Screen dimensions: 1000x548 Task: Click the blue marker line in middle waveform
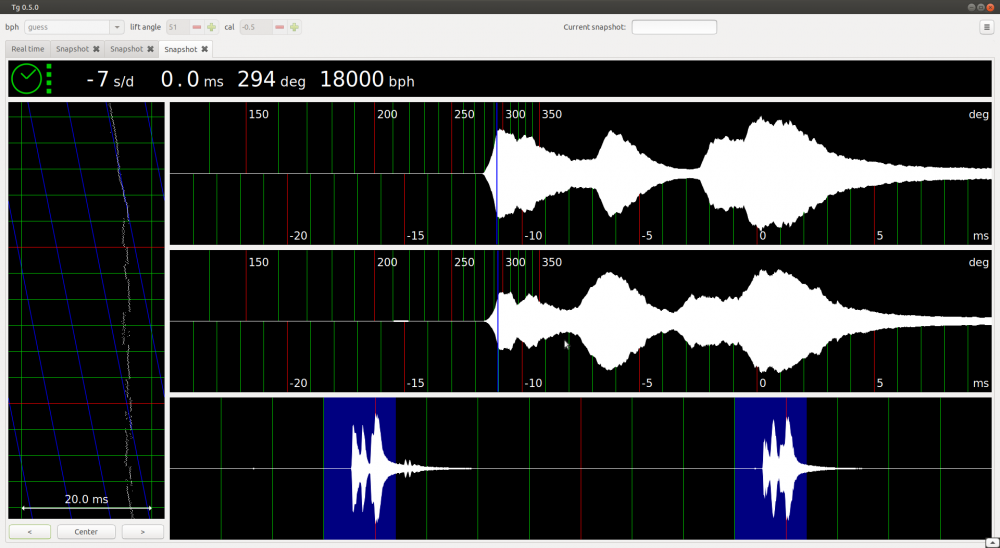tap(497, 321)
